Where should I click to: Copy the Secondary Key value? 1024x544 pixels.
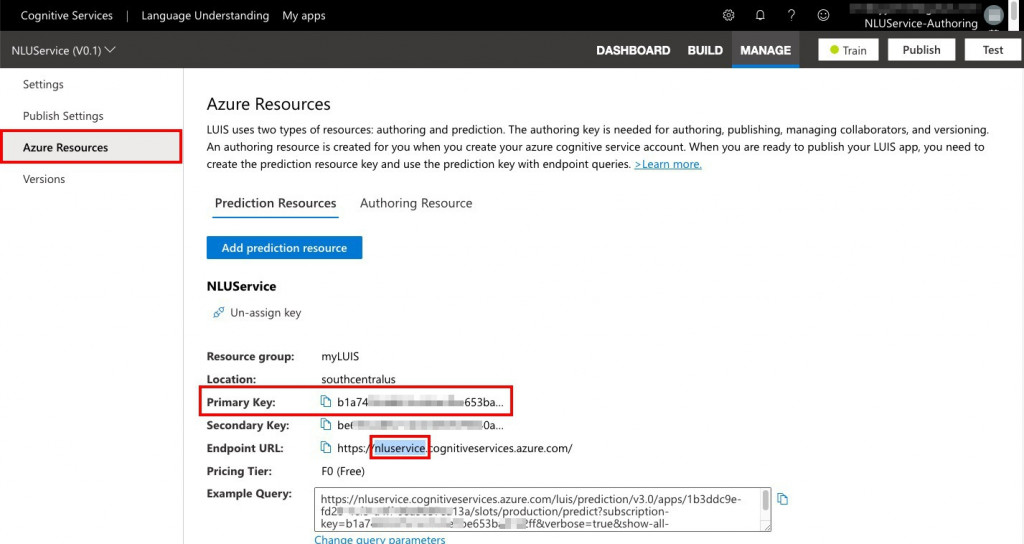click(326, 424)
